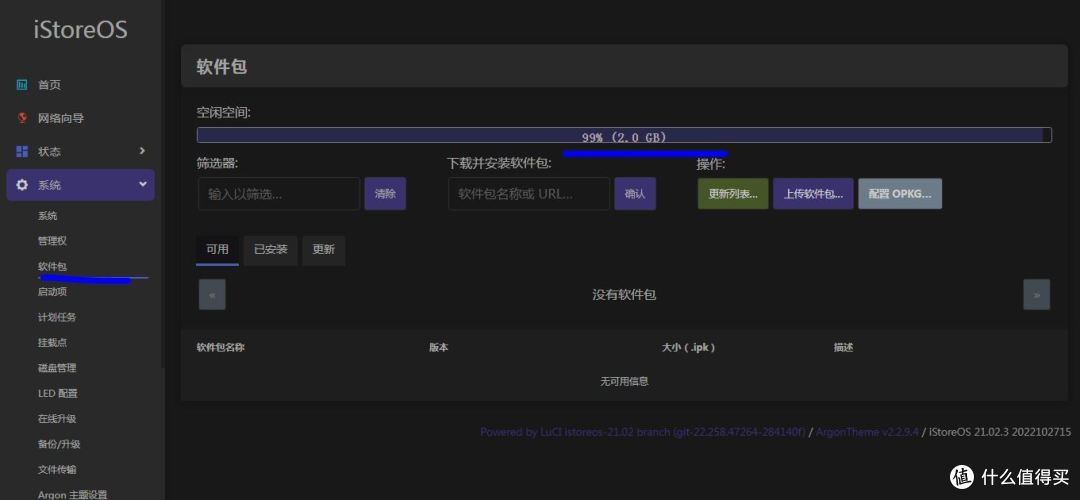Click the 配置 OPKG button
Viewport: 1080px width, 500px height.
(900, 194)
